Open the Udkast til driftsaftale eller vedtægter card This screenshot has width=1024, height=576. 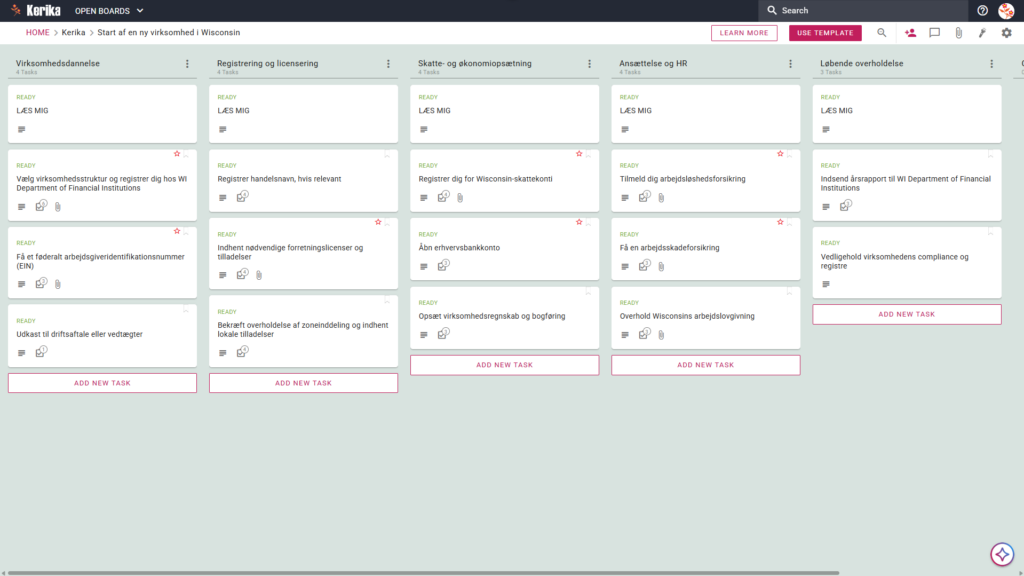(x=102, y=336)
